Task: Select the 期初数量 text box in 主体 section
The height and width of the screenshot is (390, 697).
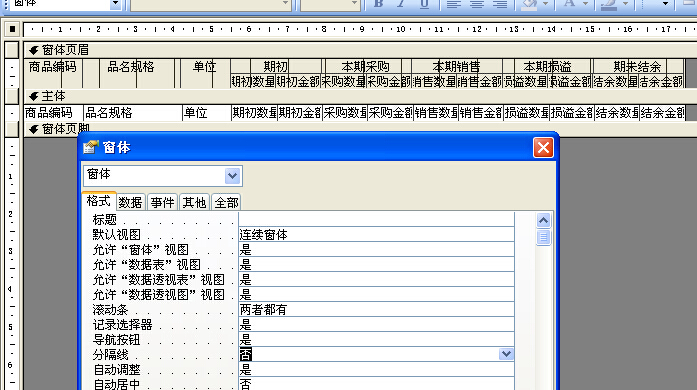Action: (255, 113)
